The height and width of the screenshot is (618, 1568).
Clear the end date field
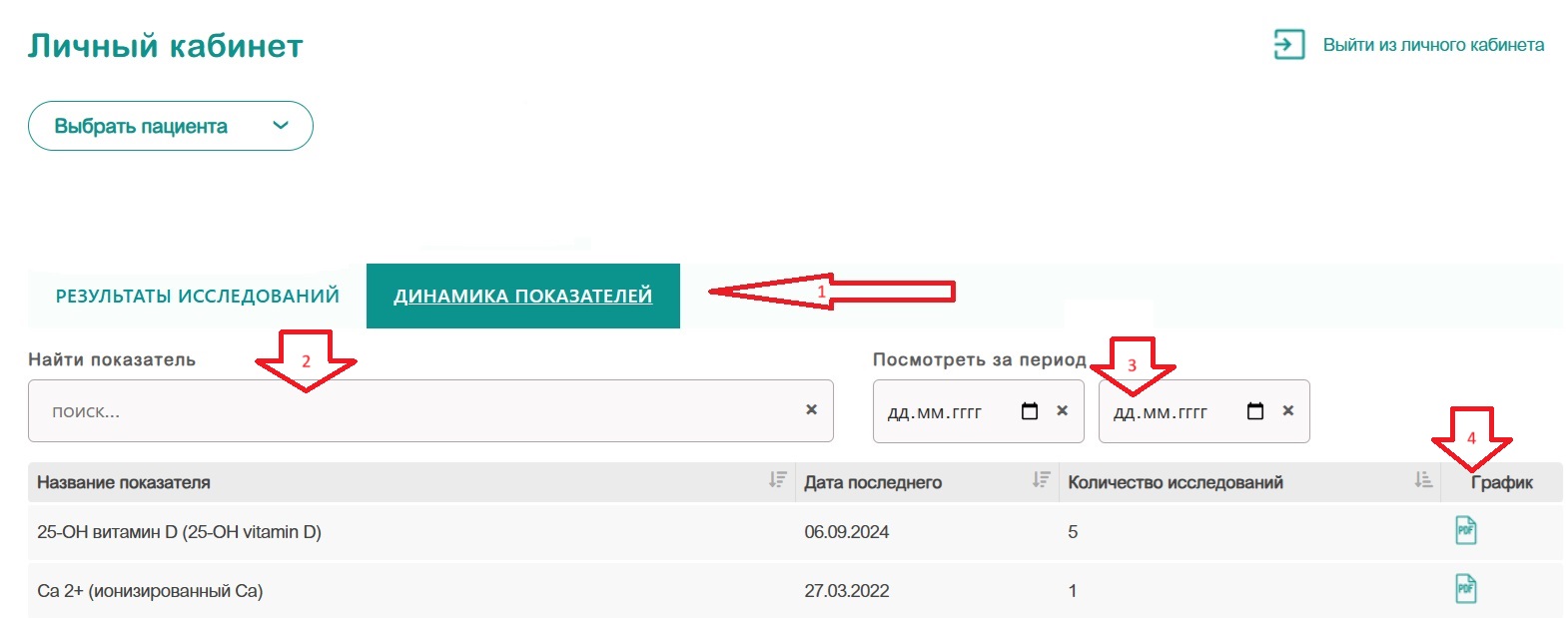[1287, 410]
